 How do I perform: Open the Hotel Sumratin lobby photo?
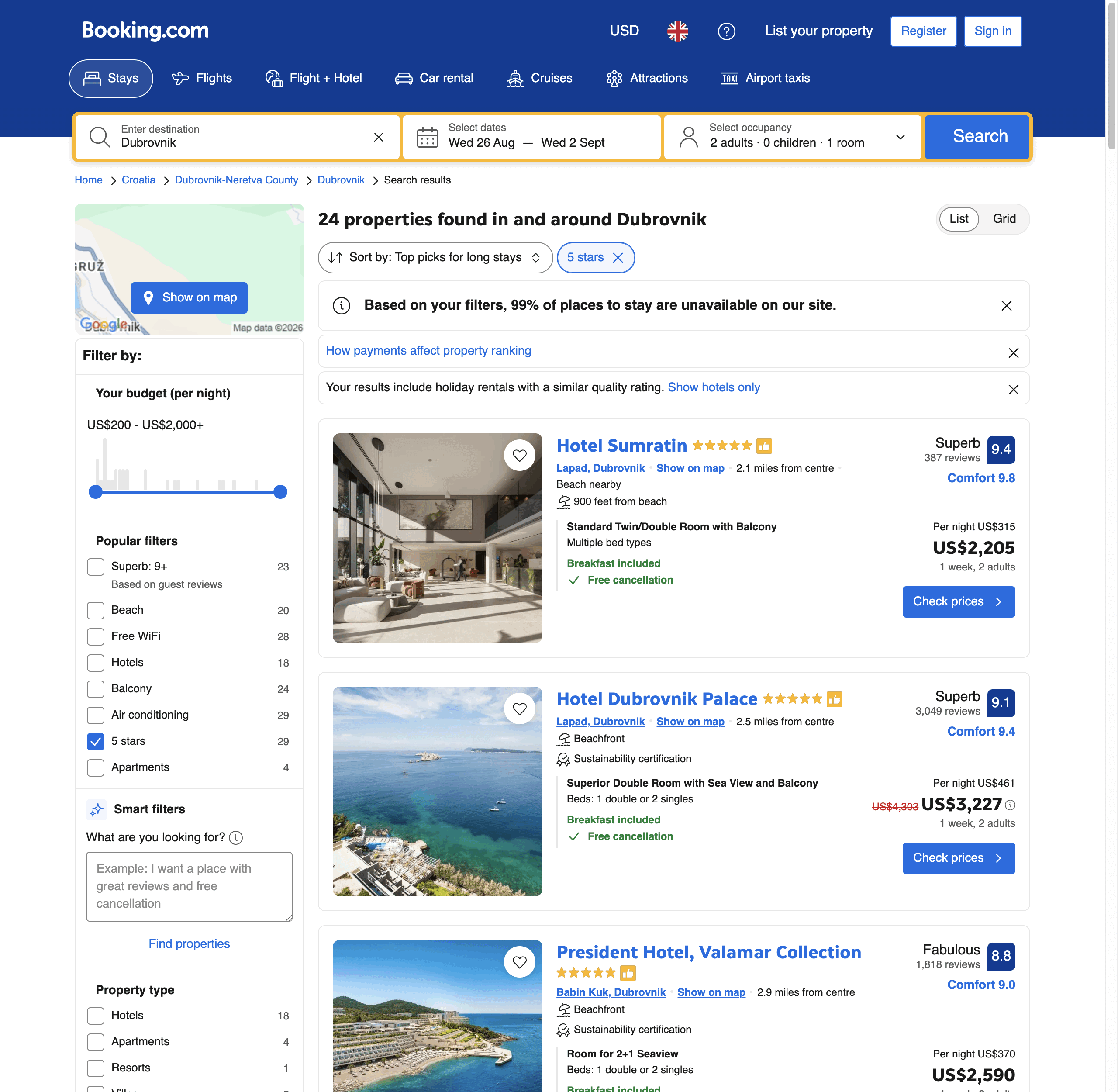[x=438, y=538]
